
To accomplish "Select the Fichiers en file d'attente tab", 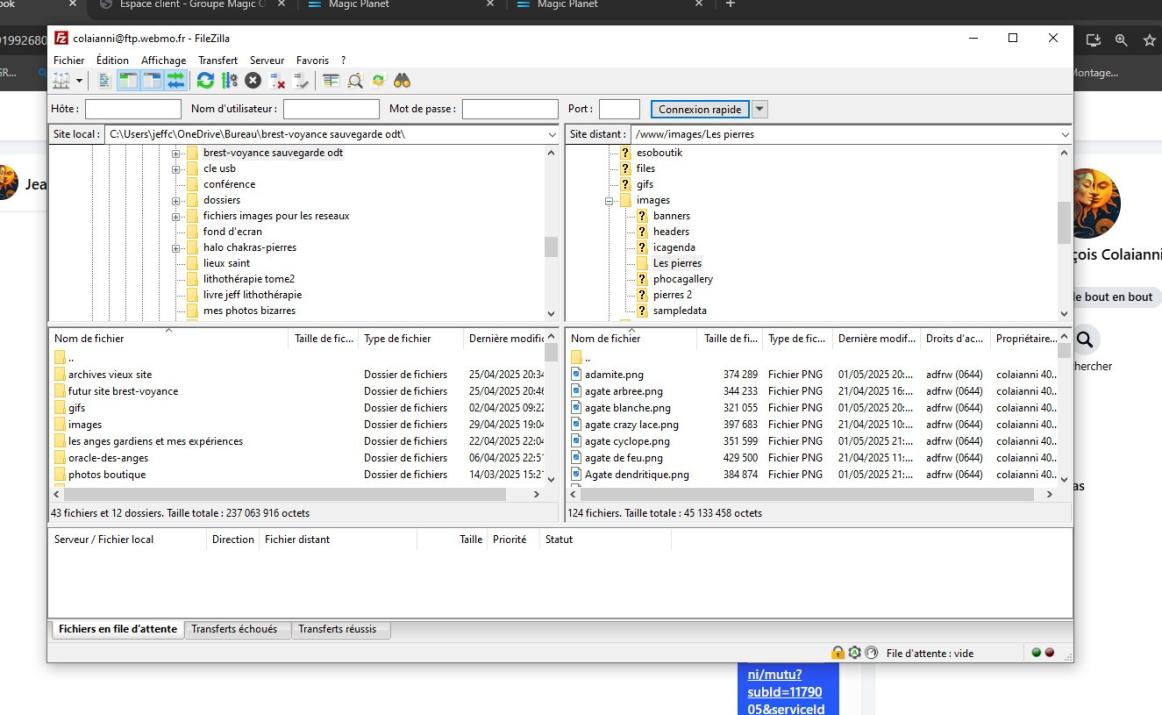I will point(118,629).
